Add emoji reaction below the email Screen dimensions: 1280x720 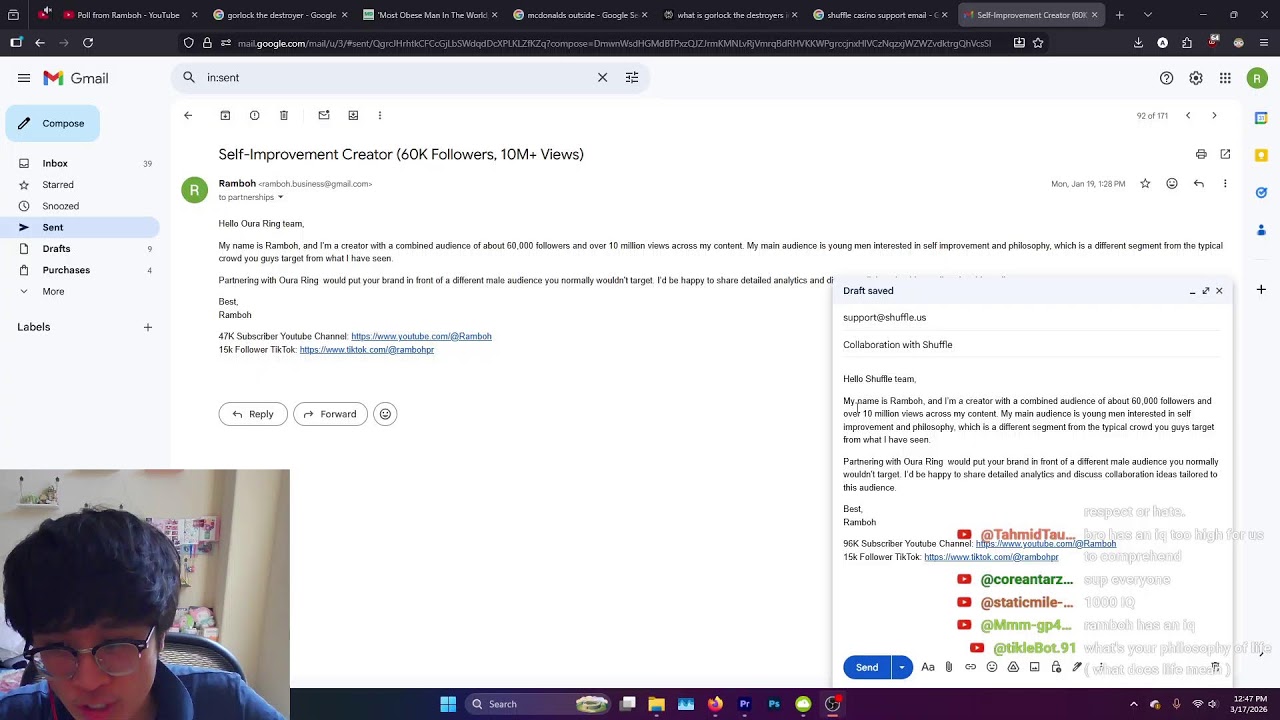385,414
